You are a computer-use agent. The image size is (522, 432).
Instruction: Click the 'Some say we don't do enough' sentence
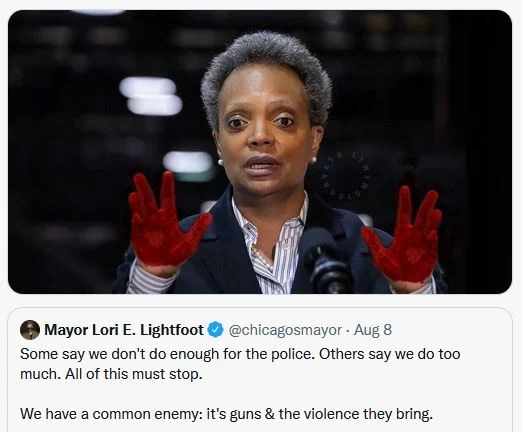(168, 354)
